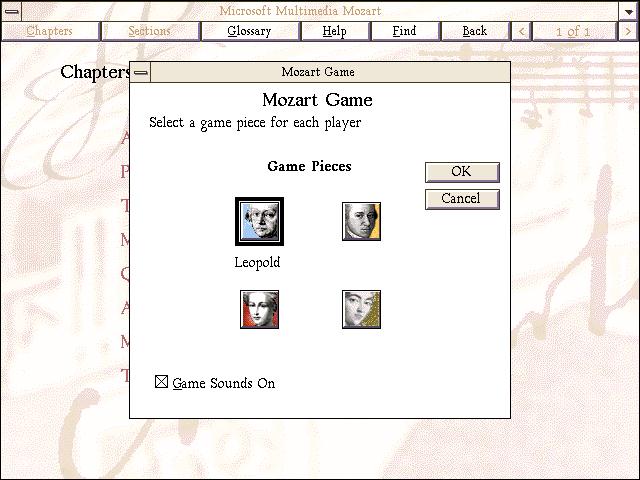Click the main window minimize arrow
The image size is (640, 480).
pos(628,11)
